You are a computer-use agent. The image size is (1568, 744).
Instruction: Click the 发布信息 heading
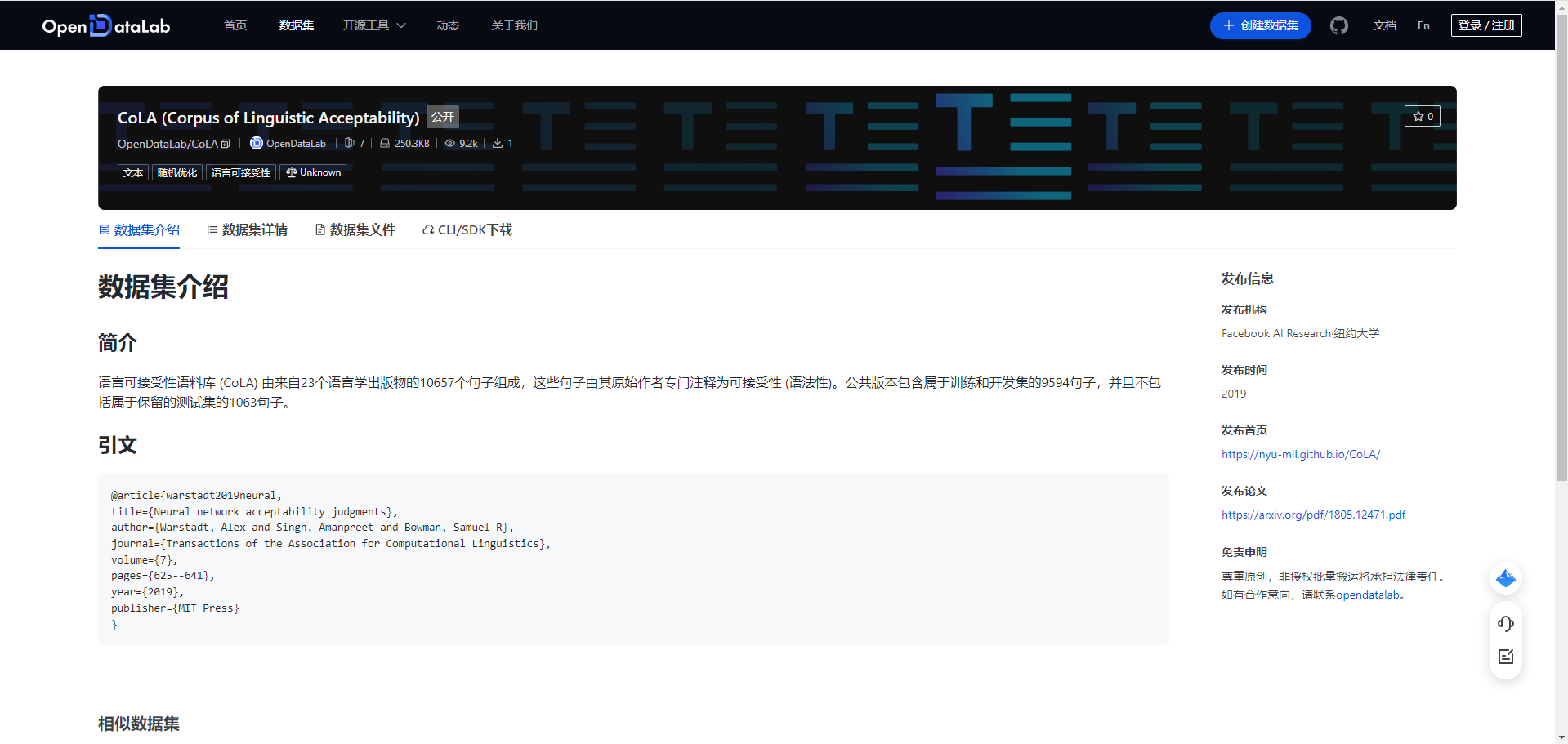pos(1247,278)
